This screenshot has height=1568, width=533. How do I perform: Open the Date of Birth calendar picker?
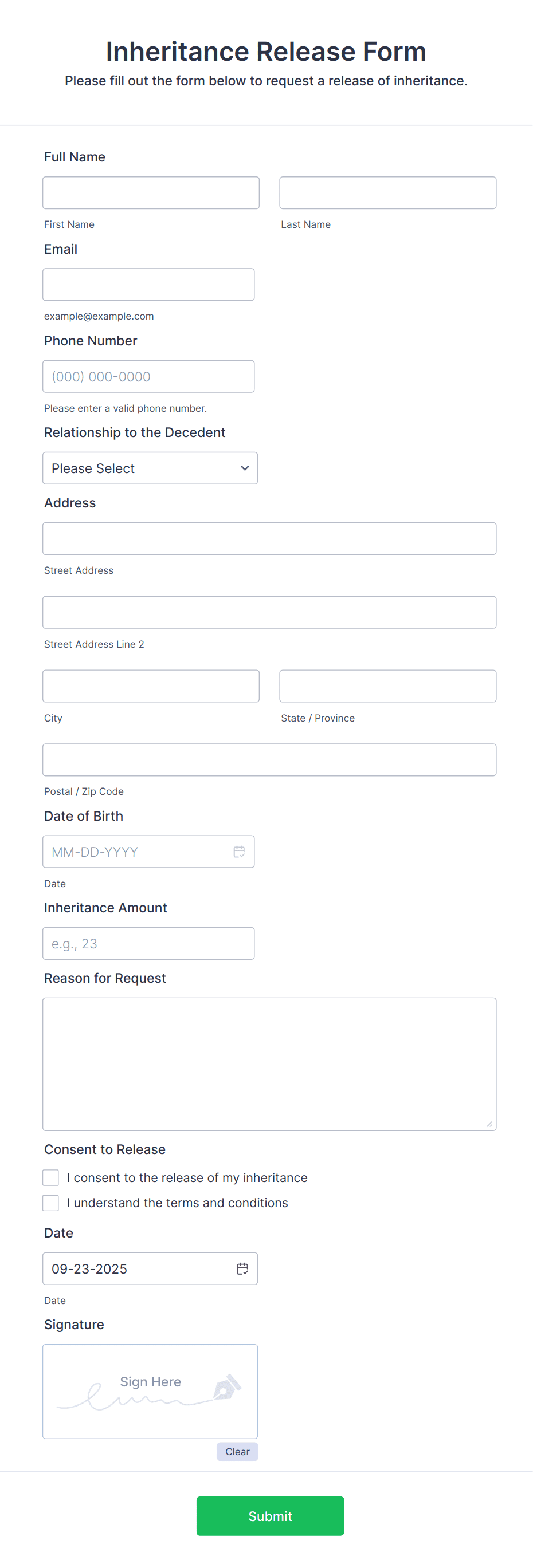(x=239, y=852)
